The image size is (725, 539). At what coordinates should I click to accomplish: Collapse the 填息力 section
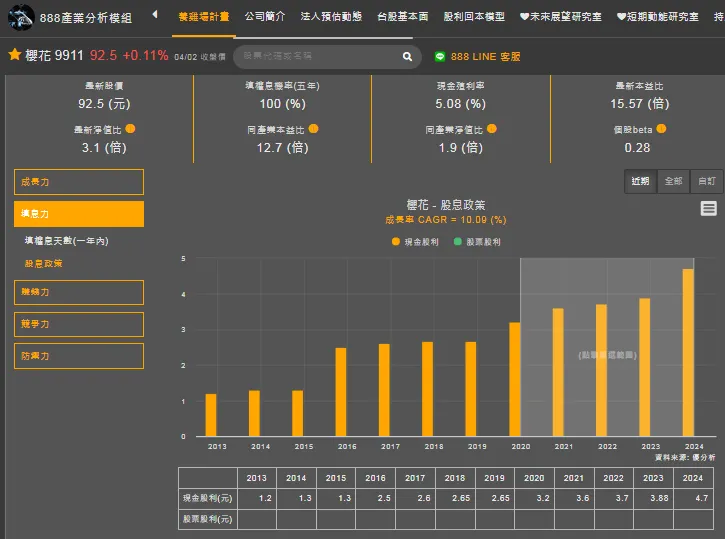click(x=79, y=214)
